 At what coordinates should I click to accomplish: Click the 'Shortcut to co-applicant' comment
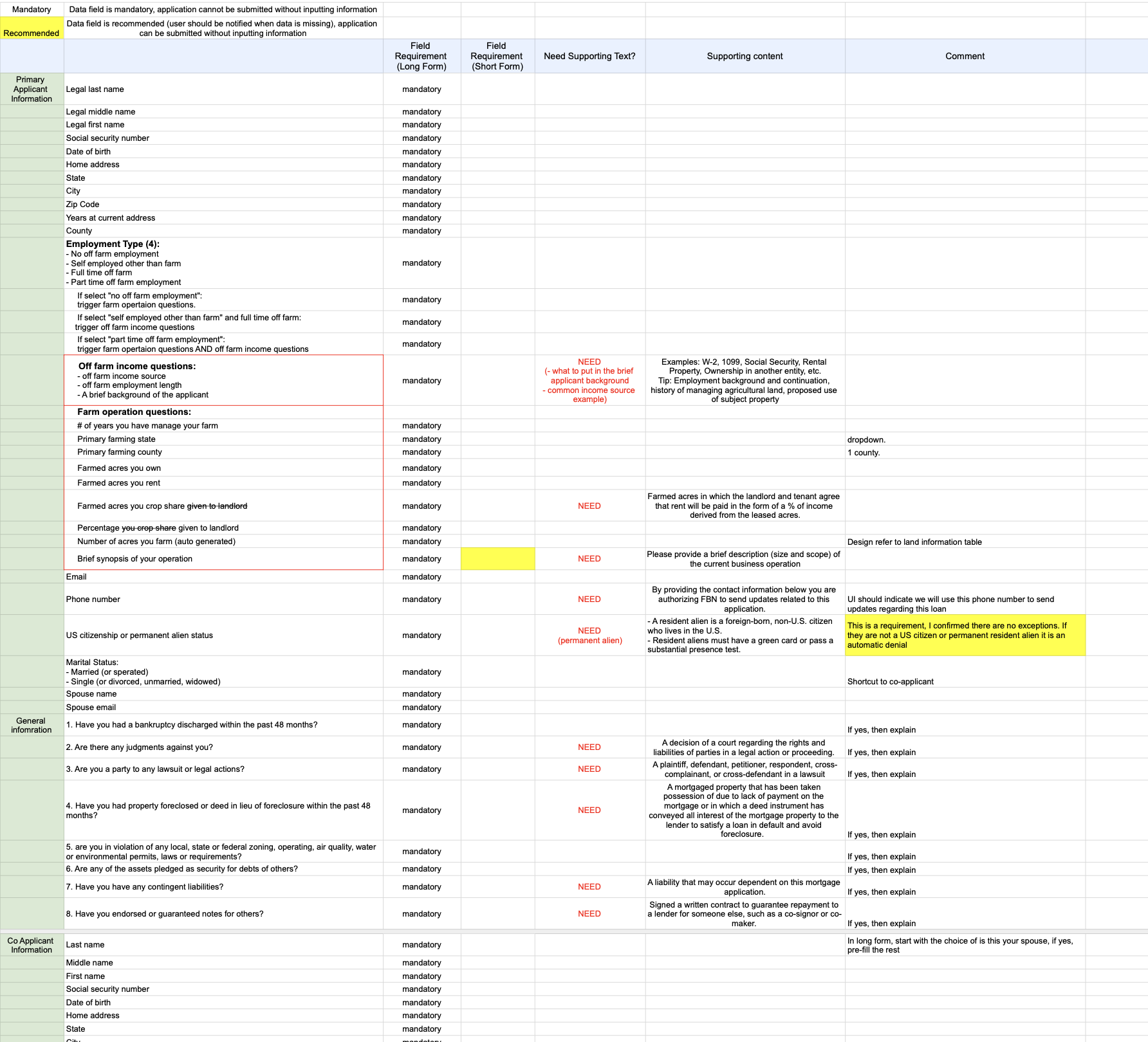[x=965, y=672]
